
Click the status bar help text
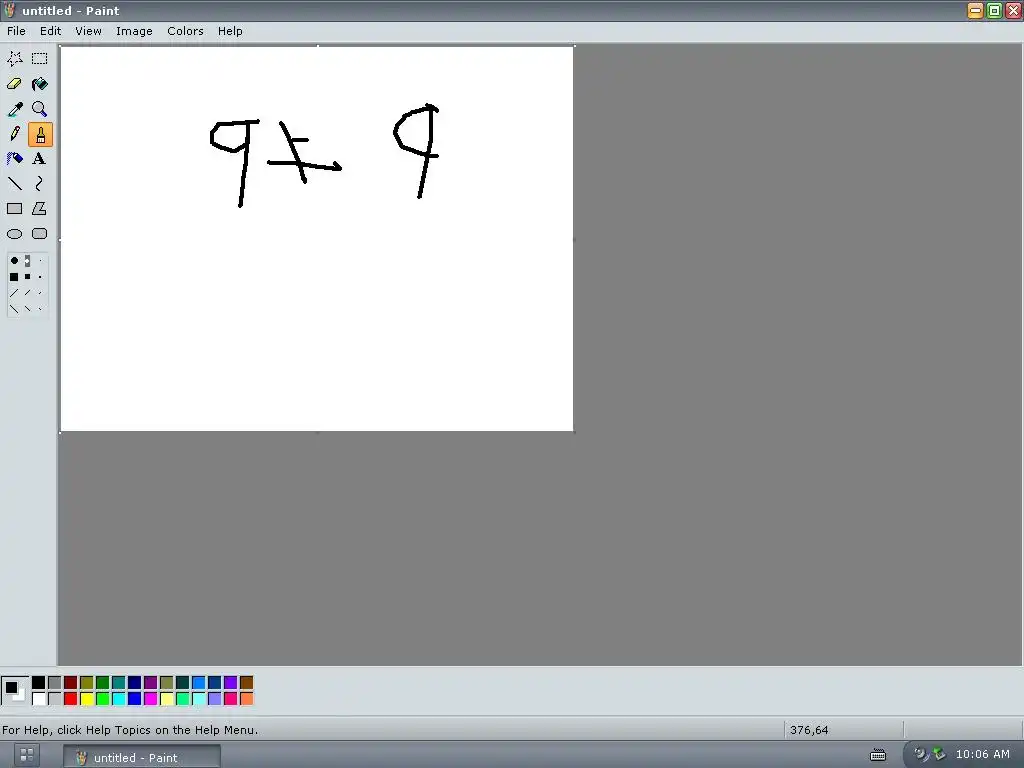coord(130,730)
